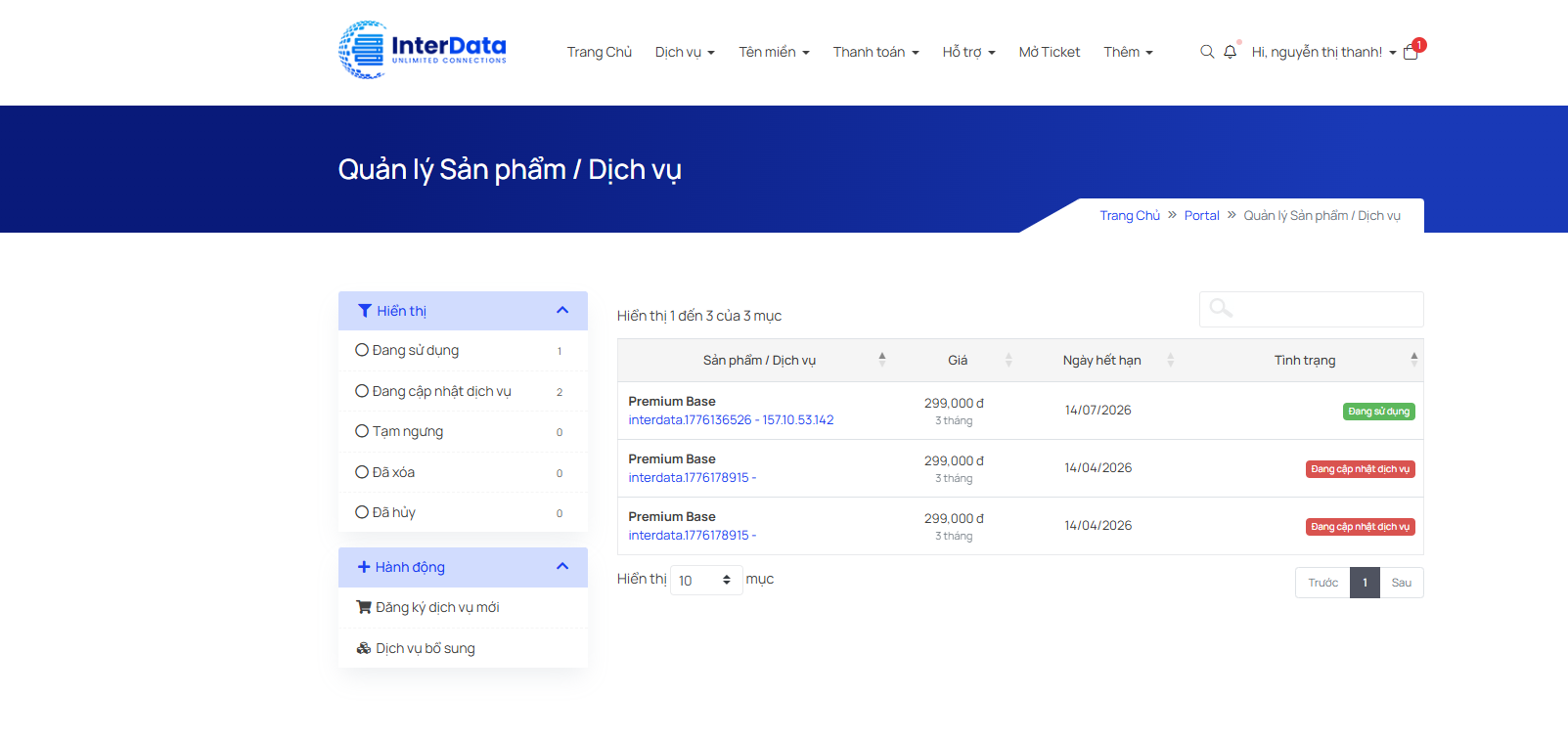Image resolution: width=1568 pixels, height=740 pixels.
Task: Select the Tạm ngưng filter radio
Action: 362,431
